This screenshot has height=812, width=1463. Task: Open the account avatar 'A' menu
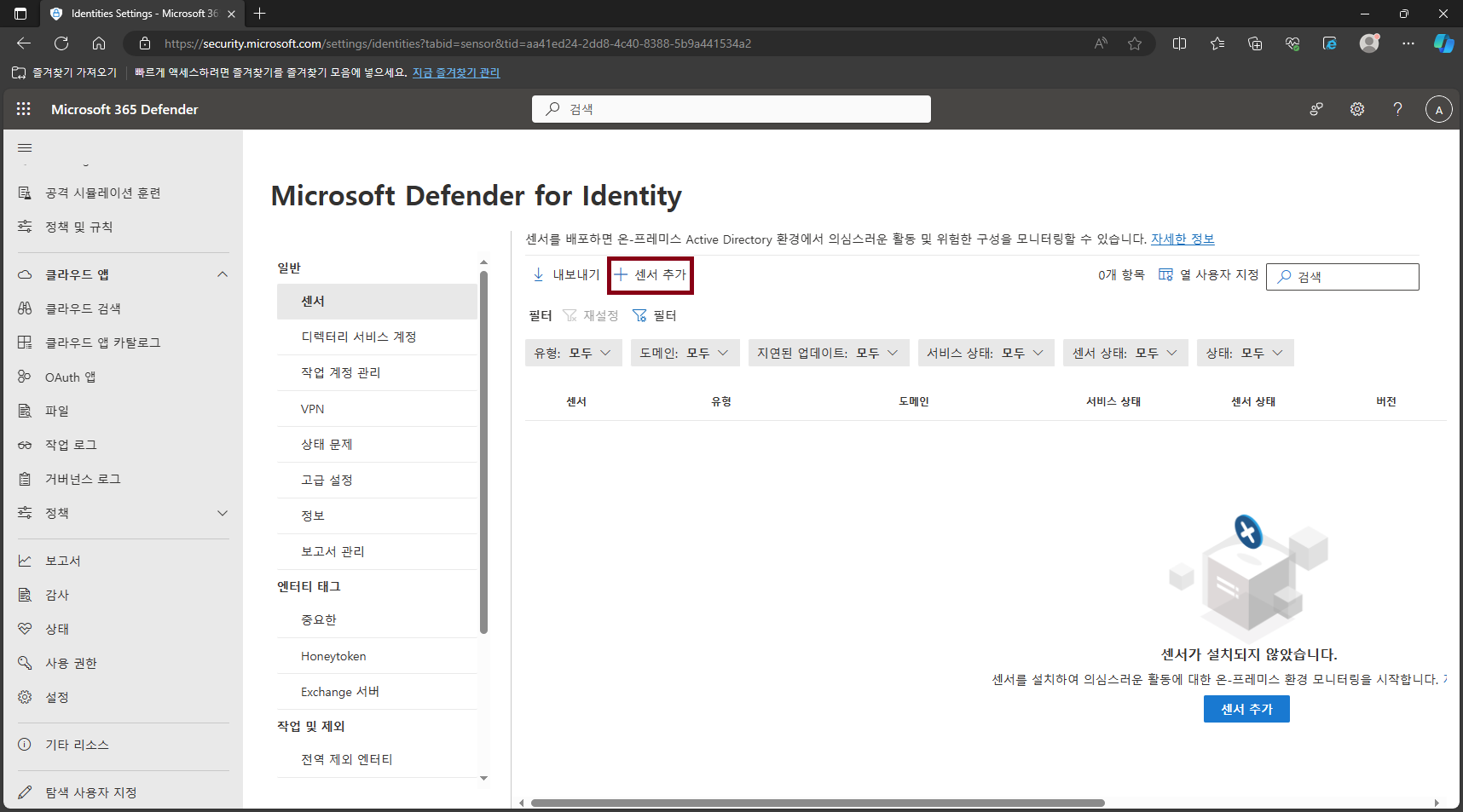click(x=1439, y=109)
